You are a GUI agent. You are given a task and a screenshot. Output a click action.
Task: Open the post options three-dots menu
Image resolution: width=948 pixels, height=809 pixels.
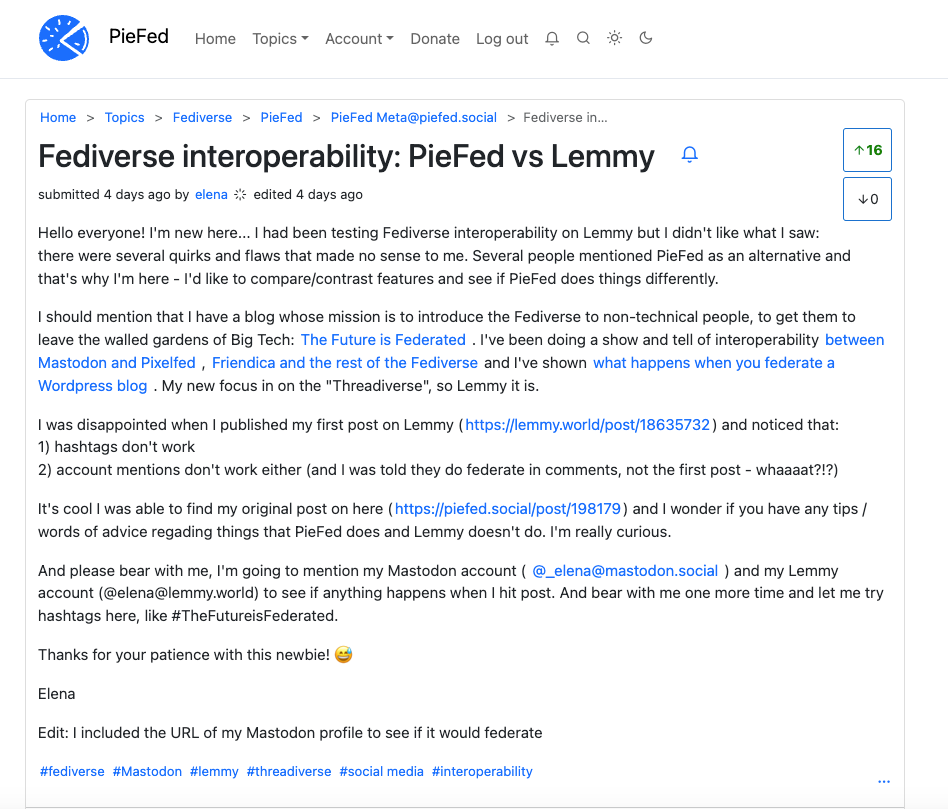[x=883, y=782]
